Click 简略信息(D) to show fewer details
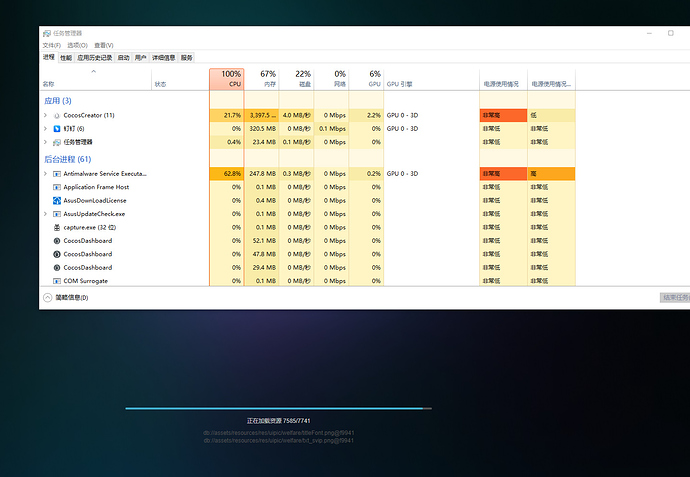The width and height of the screenshot is (690, 477). point(72,298)
